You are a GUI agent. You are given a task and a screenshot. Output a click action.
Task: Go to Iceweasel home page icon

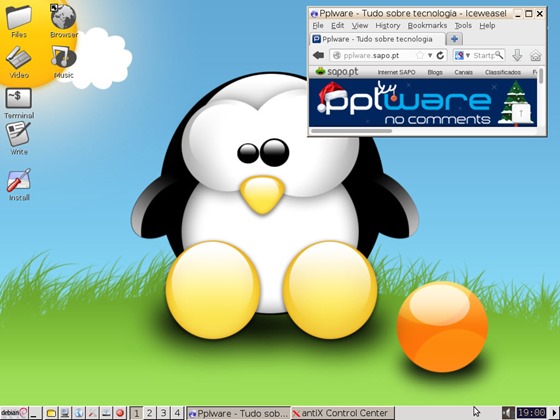click(535, 56)
